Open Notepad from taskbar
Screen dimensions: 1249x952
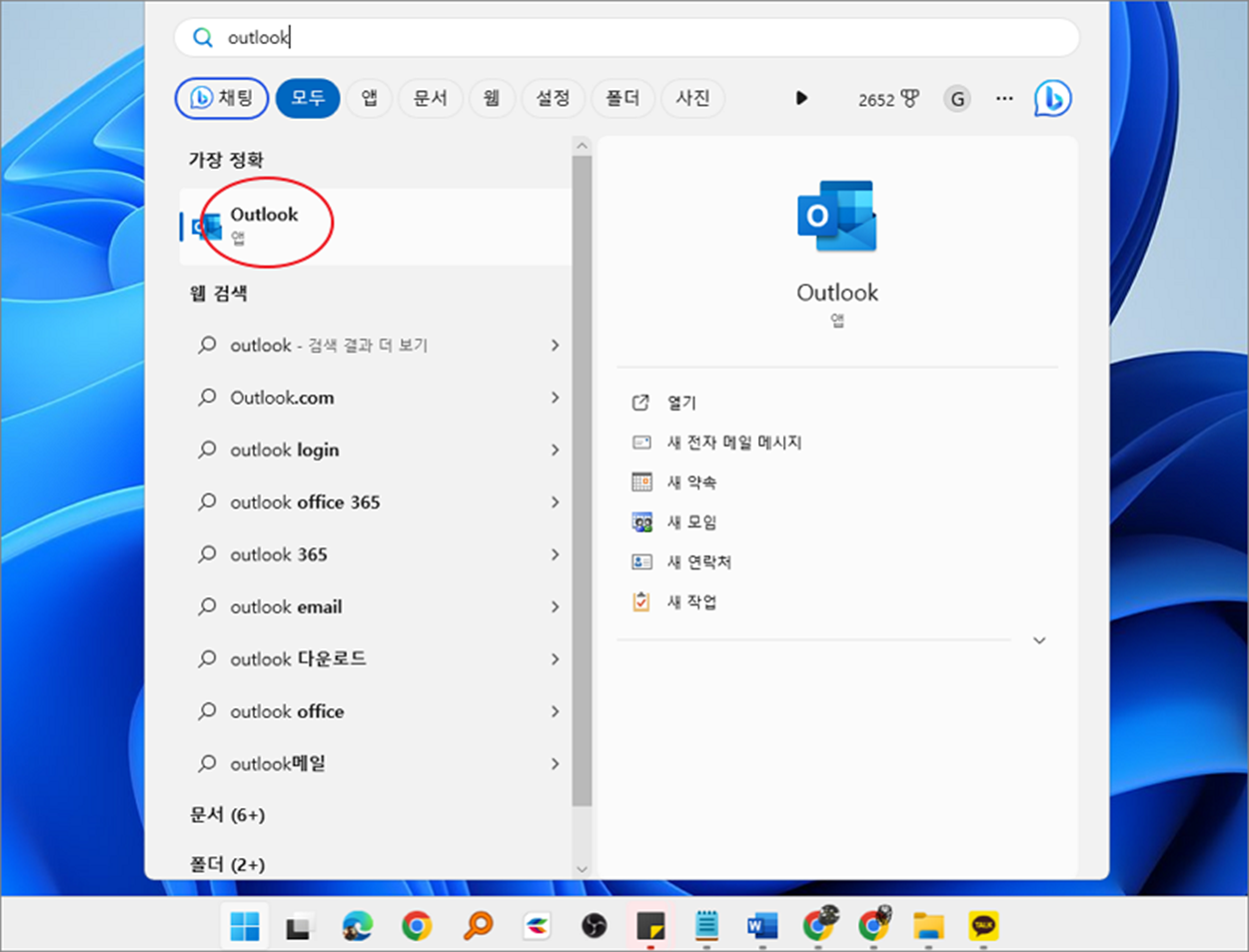pos(706,926)
